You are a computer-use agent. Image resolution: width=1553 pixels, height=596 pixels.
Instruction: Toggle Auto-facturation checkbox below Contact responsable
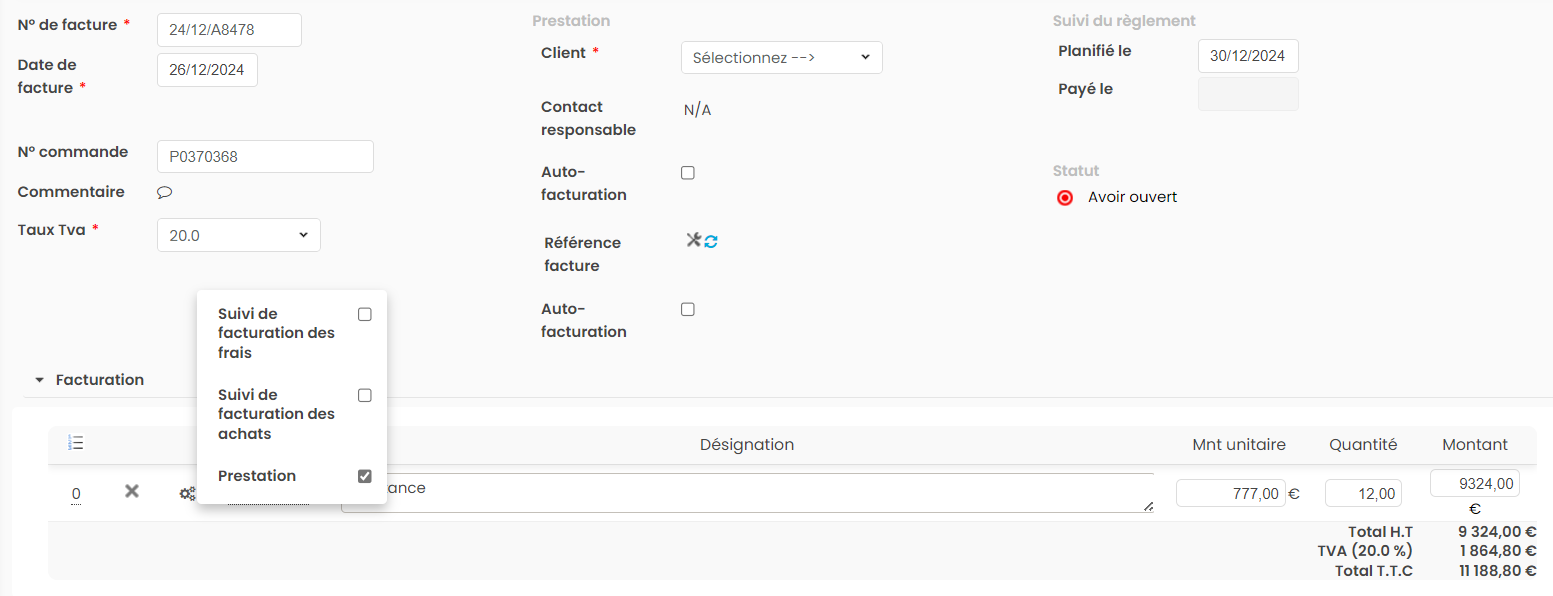688,173
